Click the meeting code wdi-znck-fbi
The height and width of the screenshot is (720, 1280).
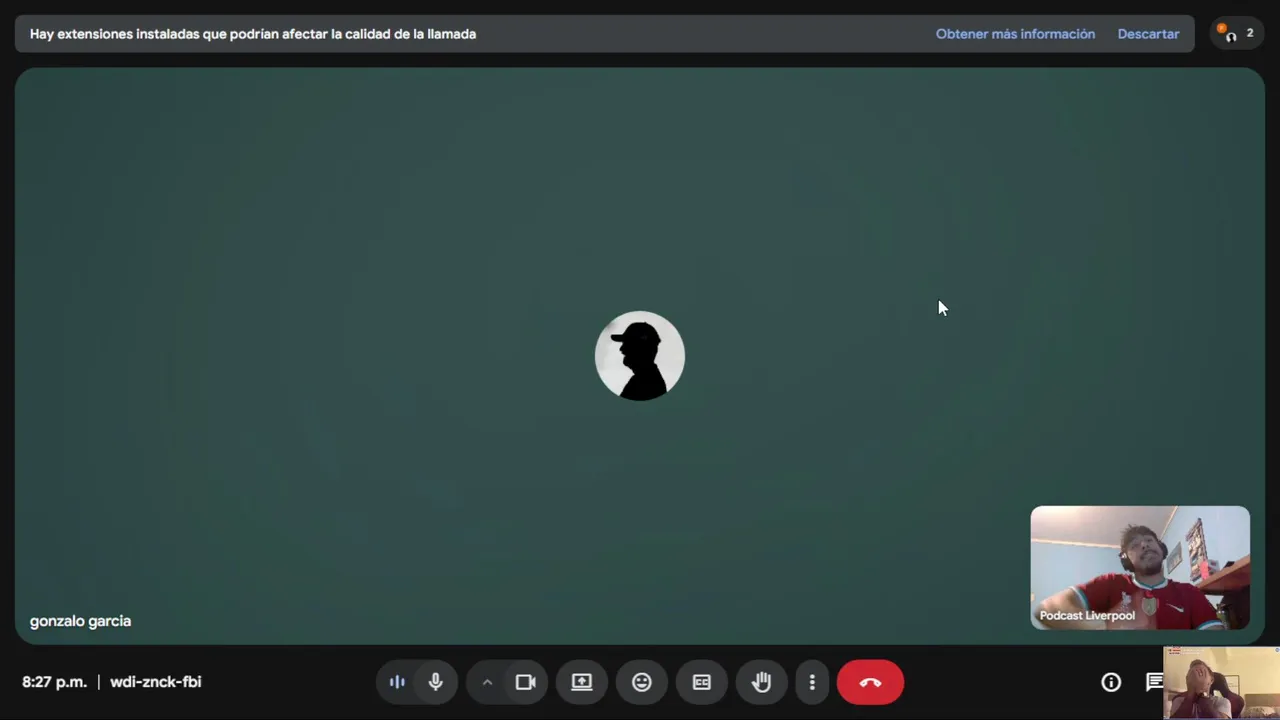[x=155, y=682]
